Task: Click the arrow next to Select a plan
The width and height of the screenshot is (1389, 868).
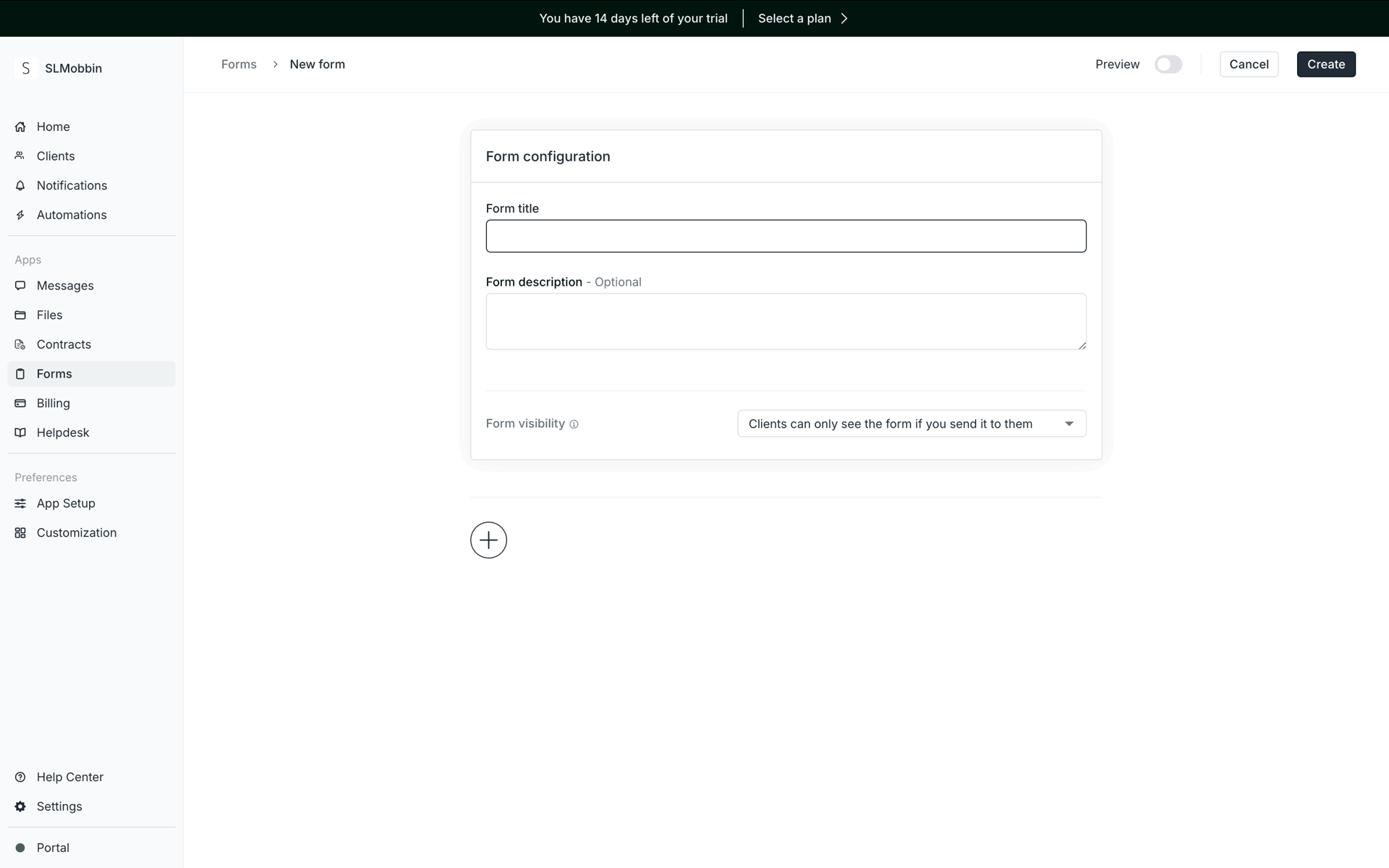Action: tap(844, 19)
